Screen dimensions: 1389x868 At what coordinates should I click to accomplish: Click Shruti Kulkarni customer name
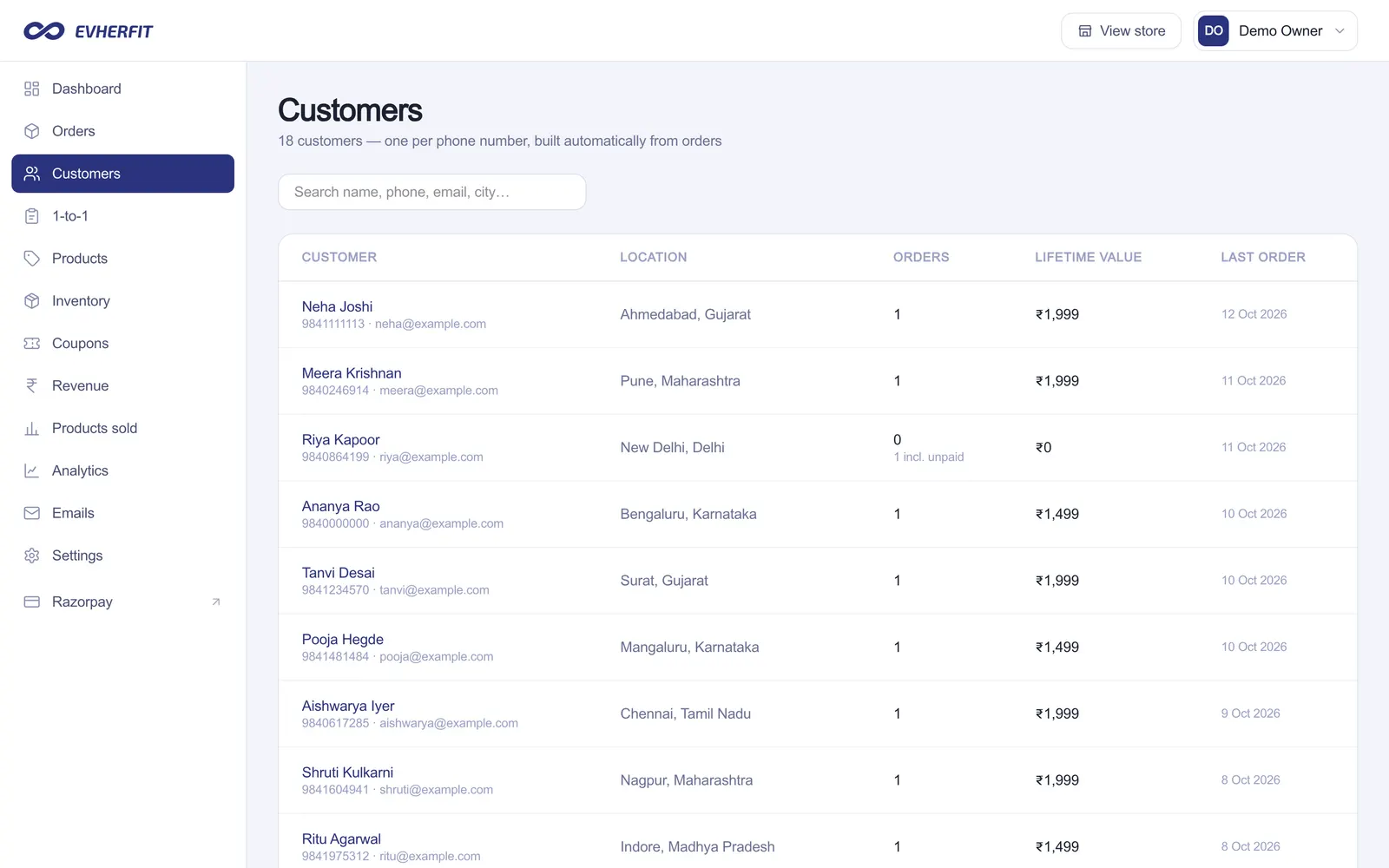pos(347,773)
